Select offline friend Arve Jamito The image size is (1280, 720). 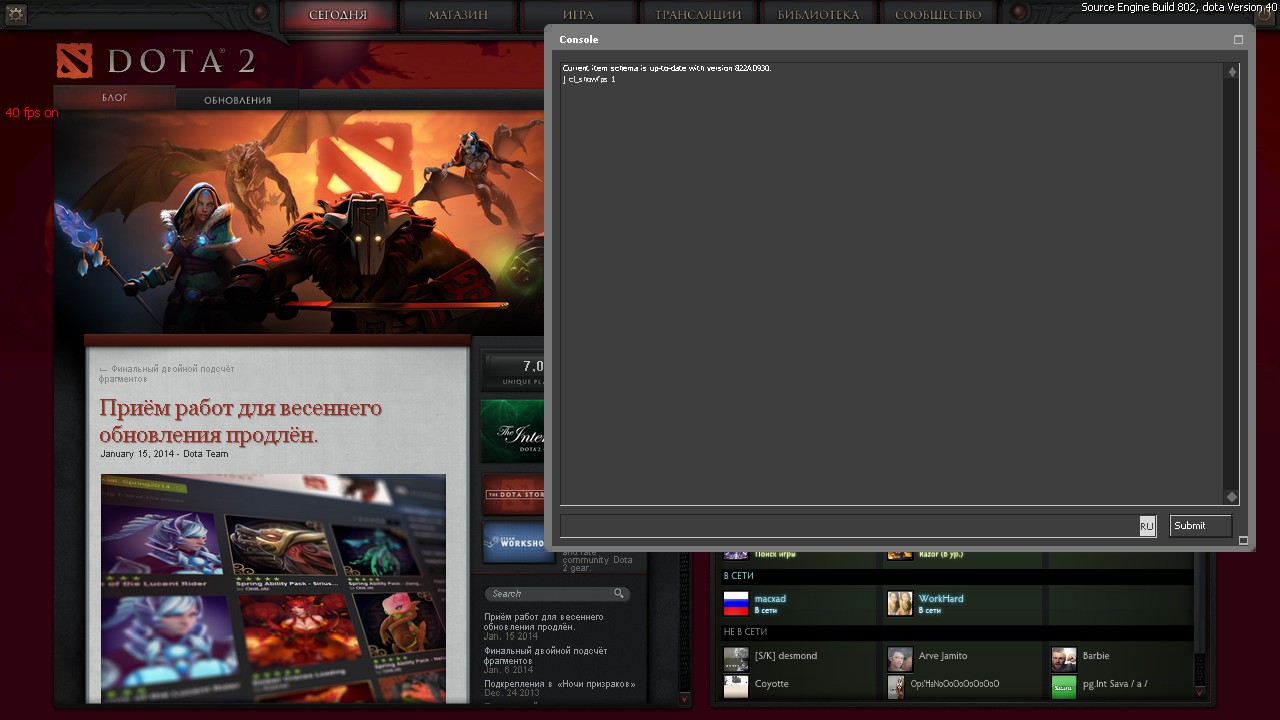pos(943,656)
